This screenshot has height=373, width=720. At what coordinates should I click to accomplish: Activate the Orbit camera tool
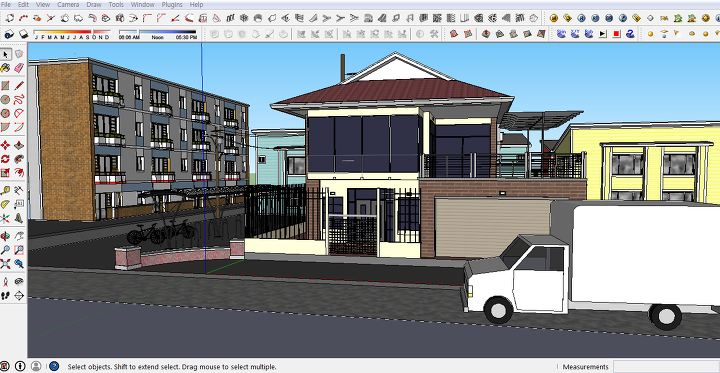click(6, 237)
